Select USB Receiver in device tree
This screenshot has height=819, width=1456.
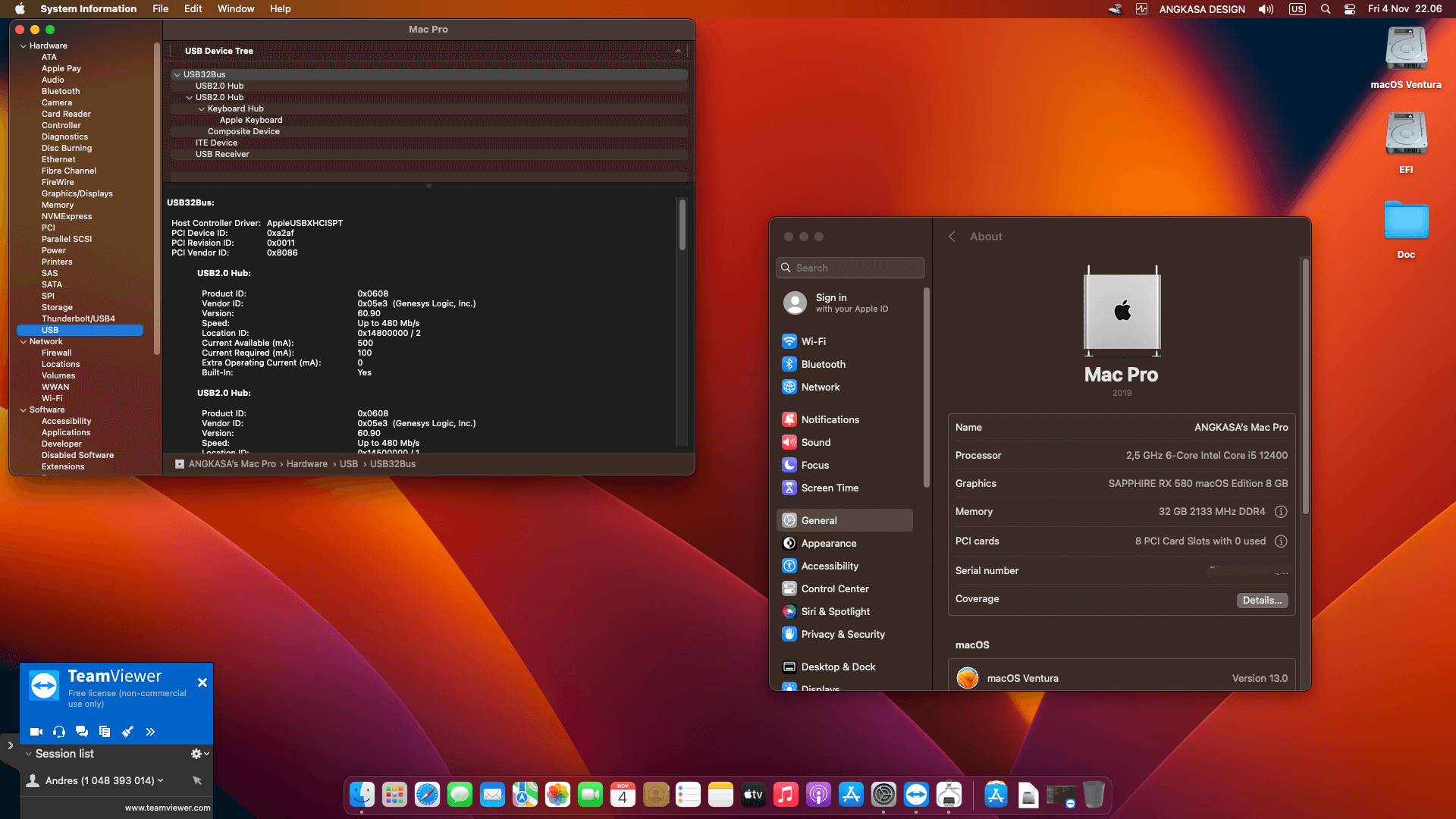pyautogui.click(x=222, y=155)
